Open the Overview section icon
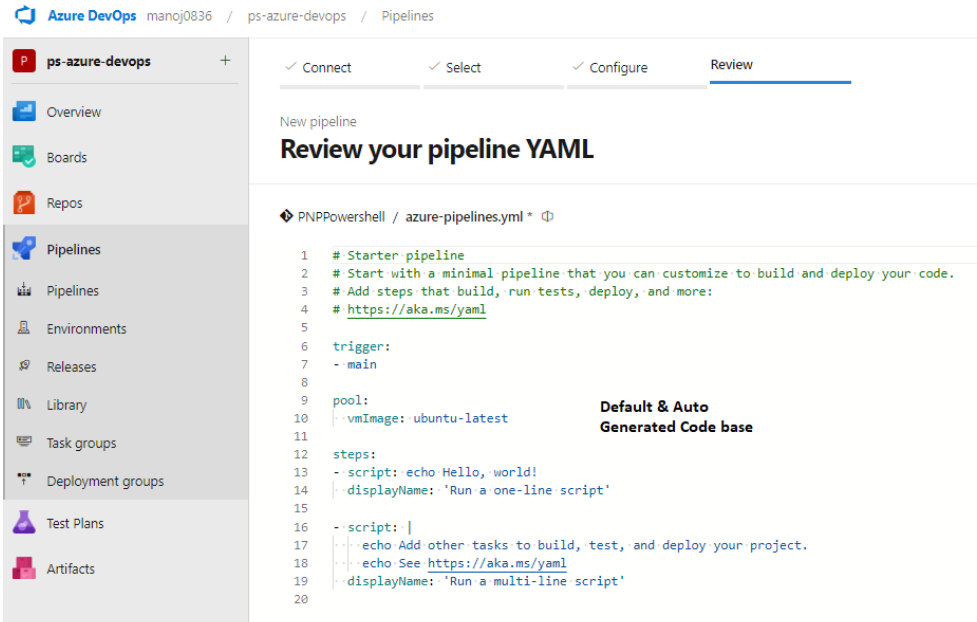Screen dimensions: 977x622 (24, 112)
